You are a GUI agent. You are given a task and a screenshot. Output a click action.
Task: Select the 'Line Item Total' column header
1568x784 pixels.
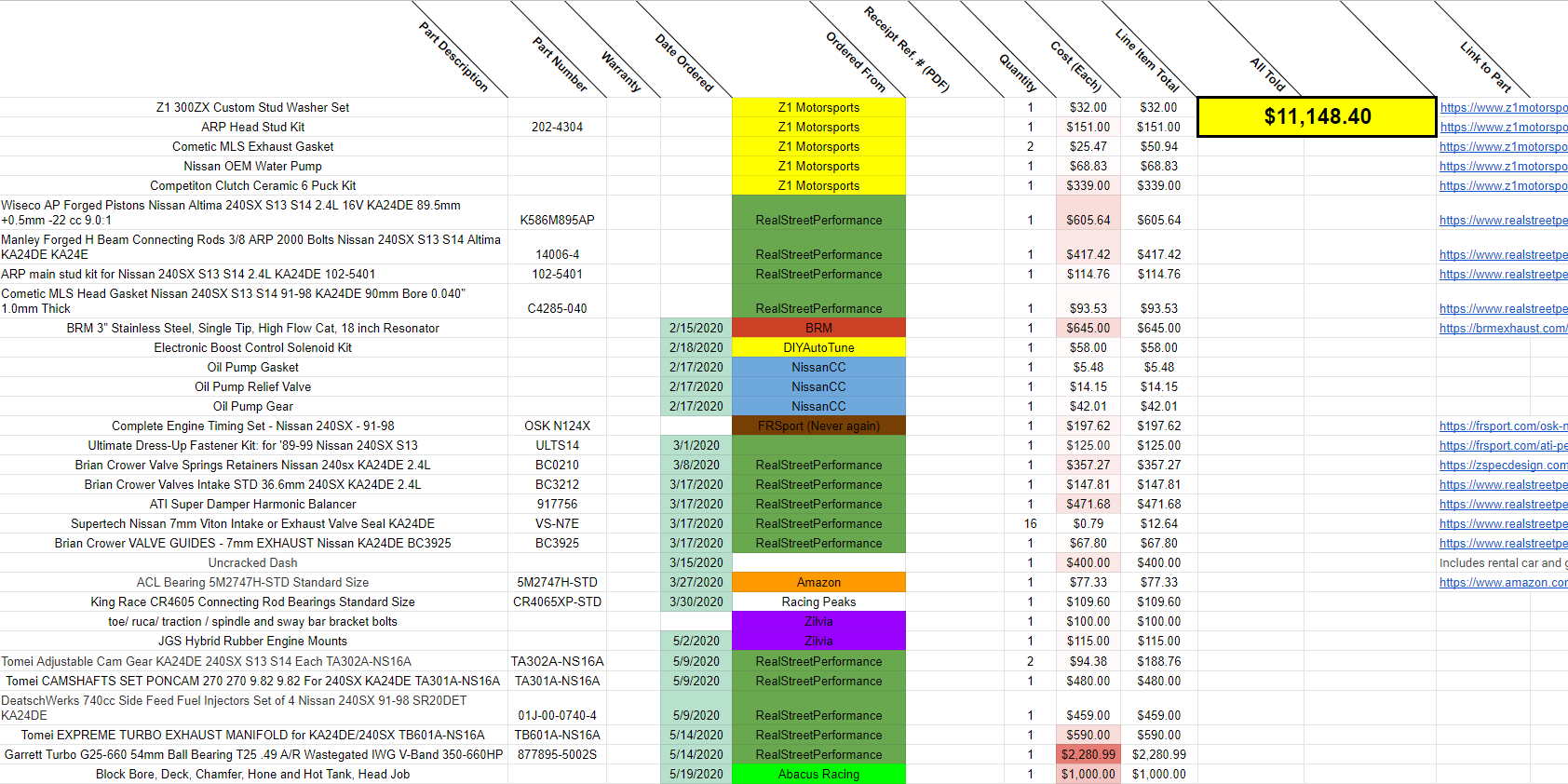1147,61
